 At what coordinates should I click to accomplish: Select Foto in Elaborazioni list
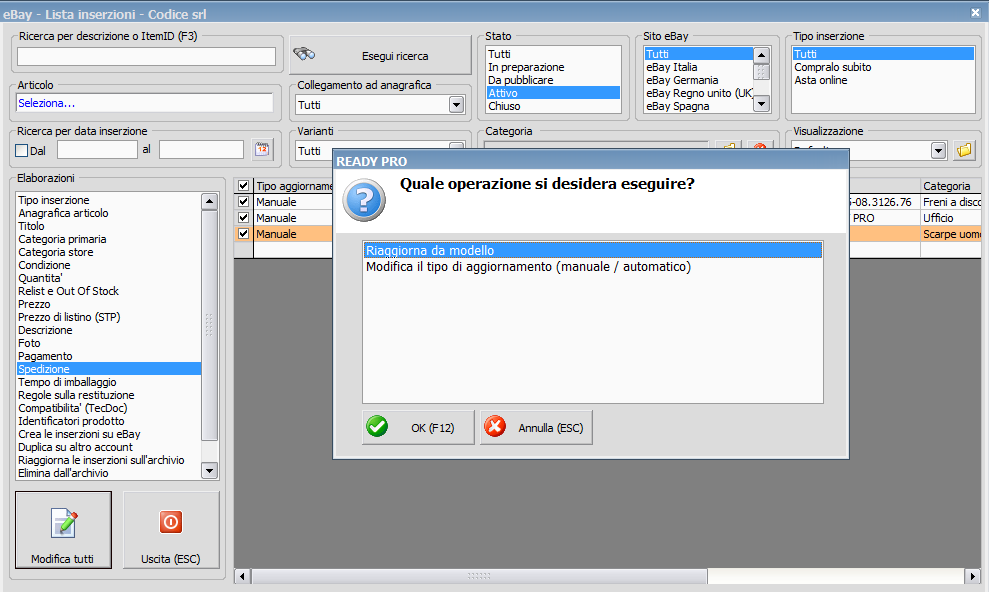coord(108,343)
